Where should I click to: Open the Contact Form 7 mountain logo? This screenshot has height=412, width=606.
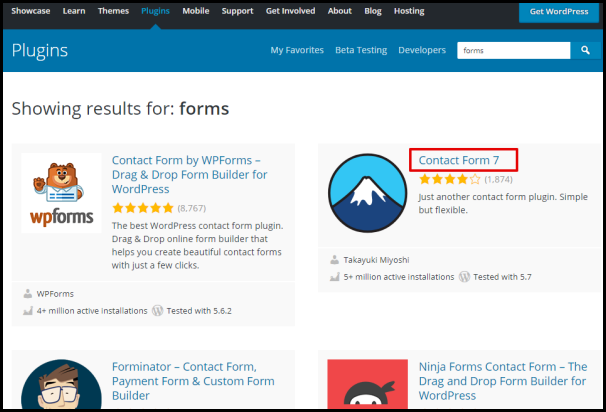pos(368,193)
